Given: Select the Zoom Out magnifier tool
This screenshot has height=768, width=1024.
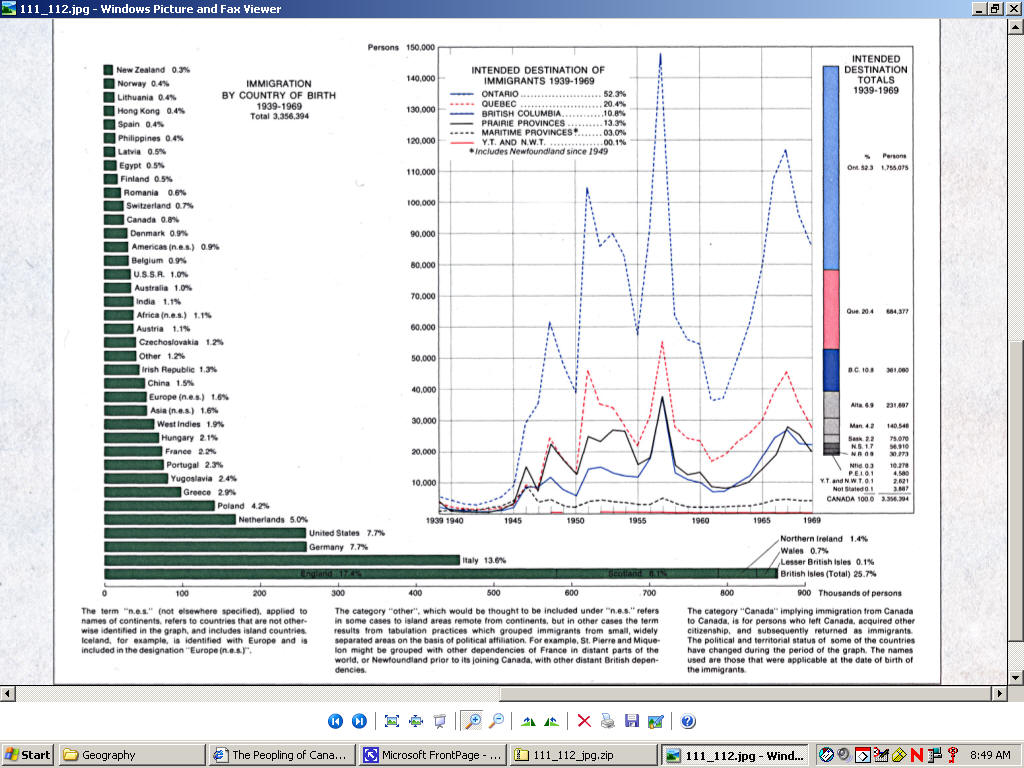Looking at the screenshot, I should pos(496,721).
